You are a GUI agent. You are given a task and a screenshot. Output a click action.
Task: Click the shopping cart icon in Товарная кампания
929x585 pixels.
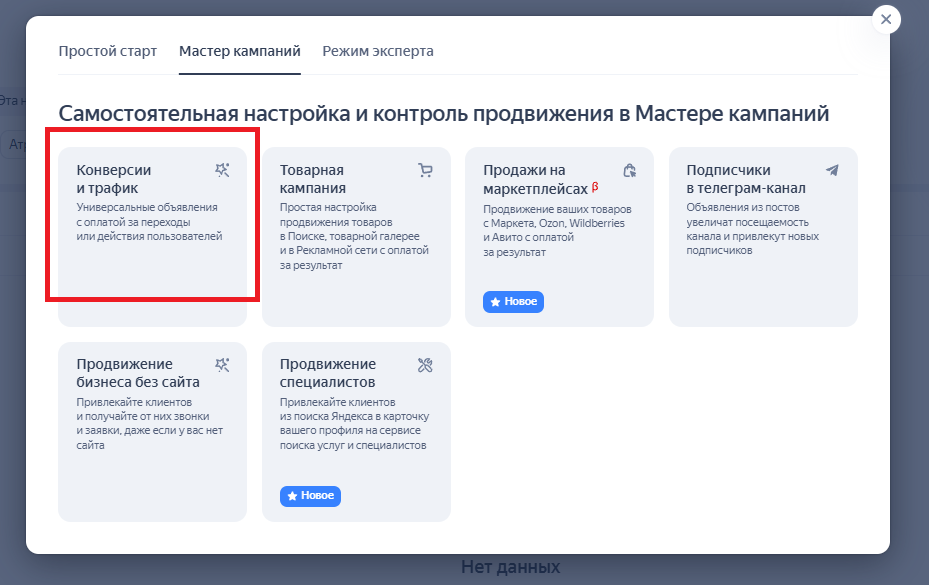click(x=425, y=170)
